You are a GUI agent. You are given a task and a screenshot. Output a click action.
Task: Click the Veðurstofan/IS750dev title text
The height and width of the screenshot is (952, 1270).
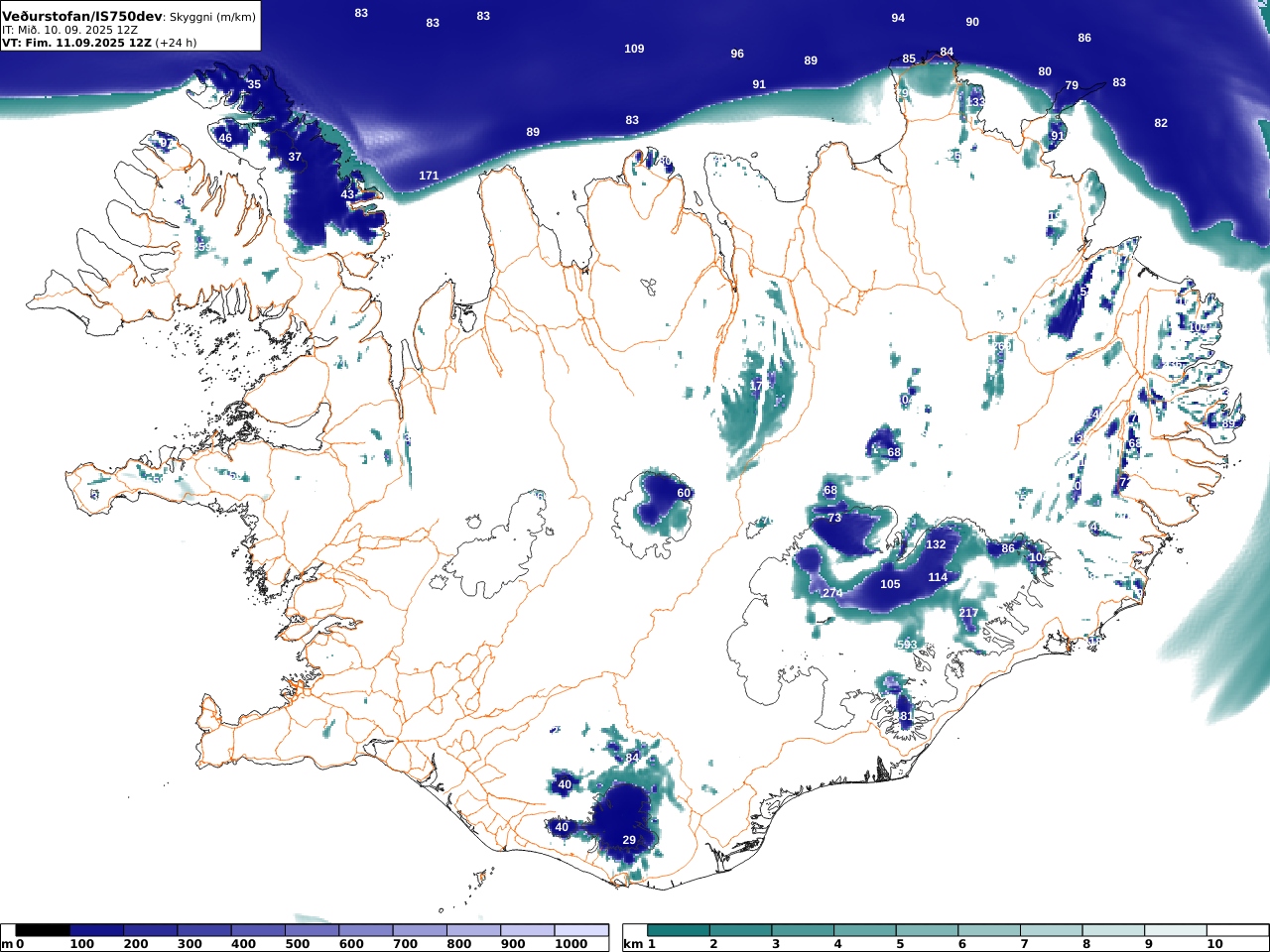pos(82,17)
